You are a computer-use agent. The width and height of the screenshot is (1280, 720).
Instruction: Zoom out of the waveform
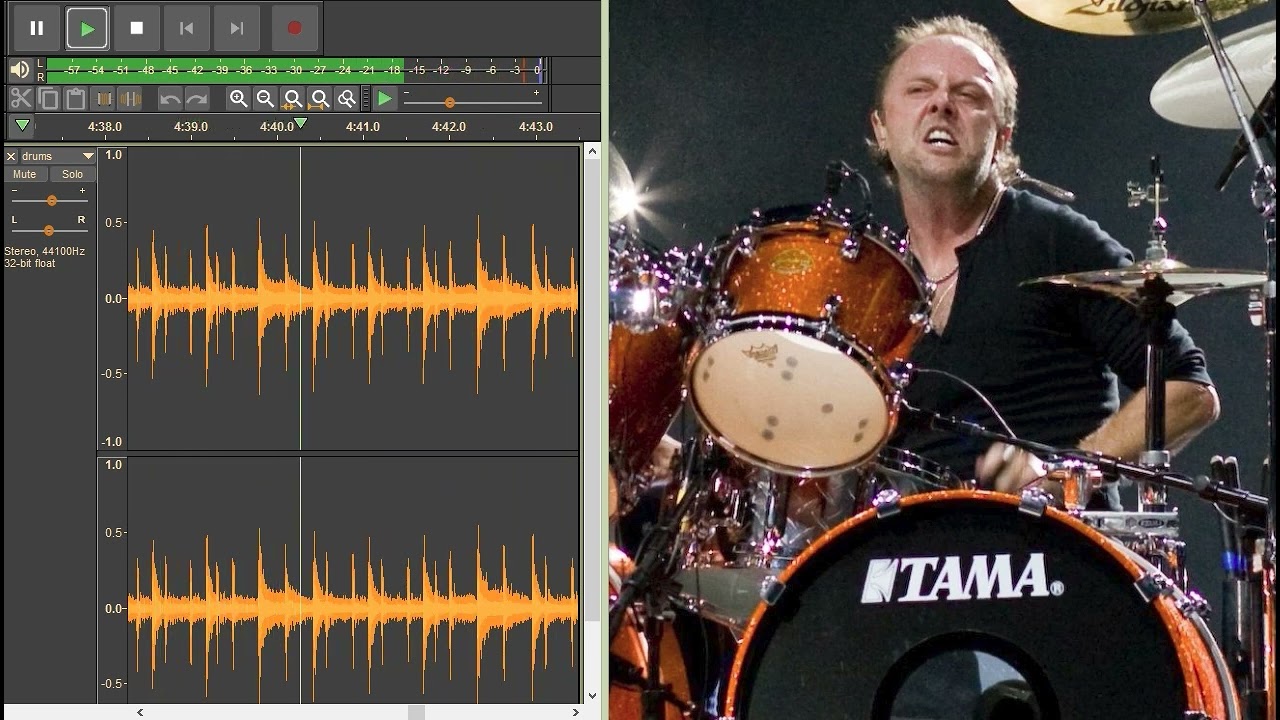pyautogui.click(x=265, y=98)
